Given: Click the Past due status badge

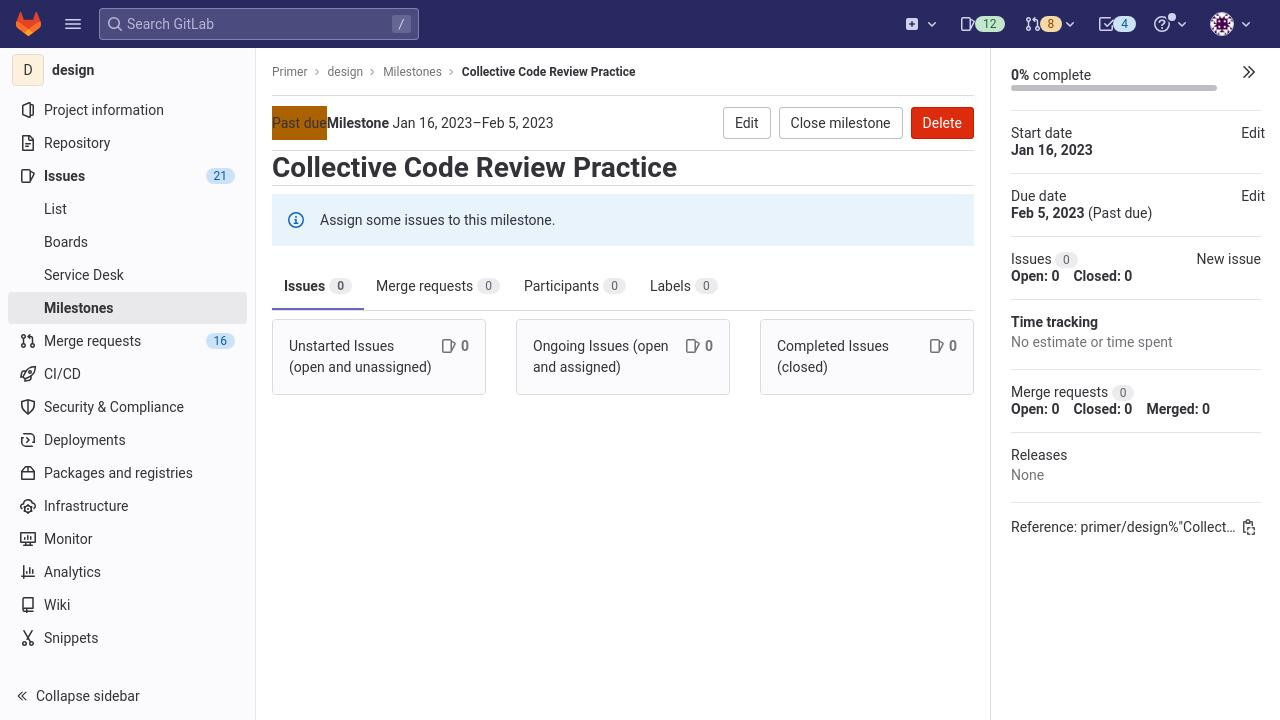Looking at the screenshot, I should [299, 123].
